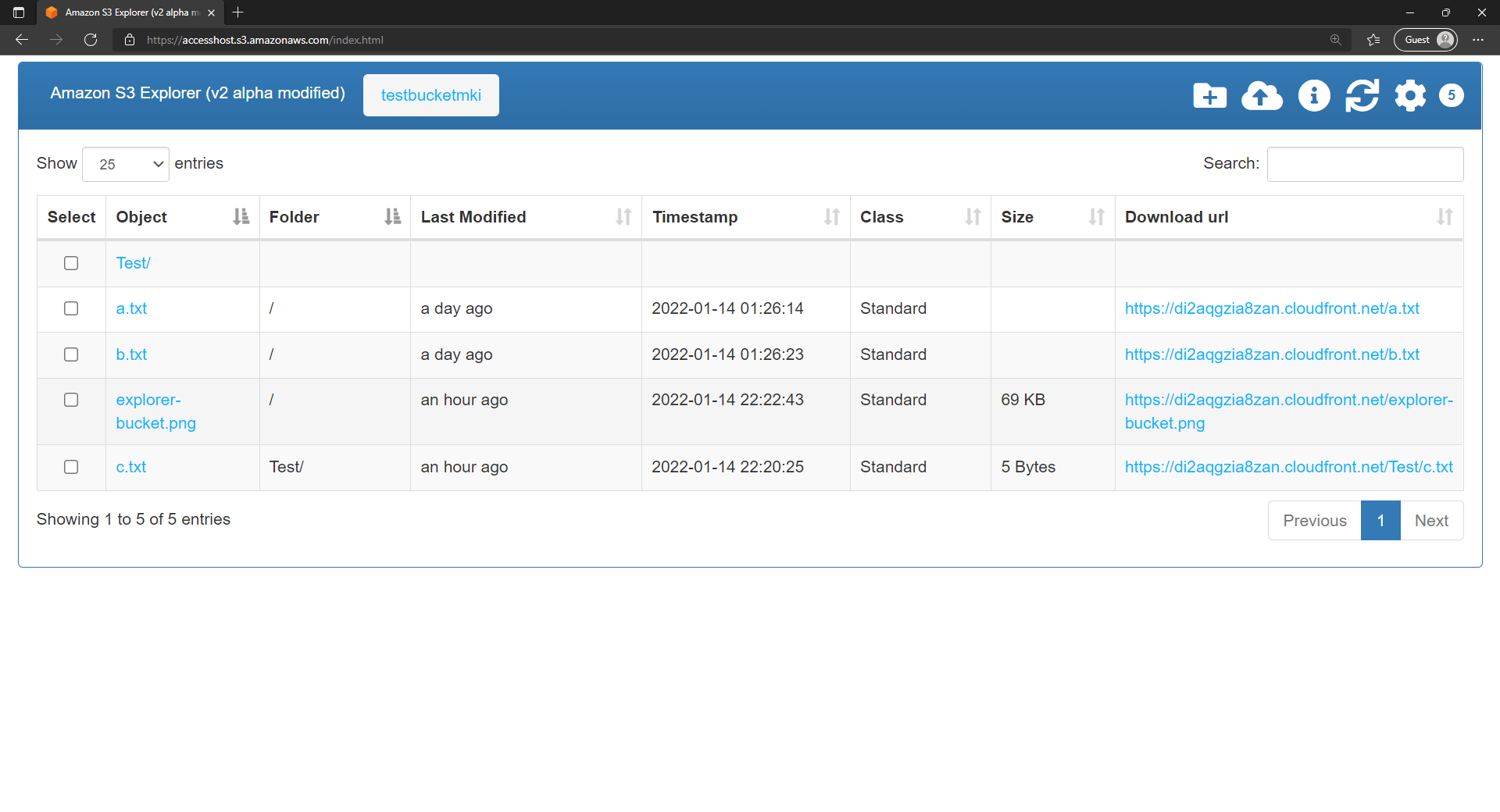The width and height of the screenshot is (1500, 812).
Task: Open the Guest profile button
Action: 1426,40
